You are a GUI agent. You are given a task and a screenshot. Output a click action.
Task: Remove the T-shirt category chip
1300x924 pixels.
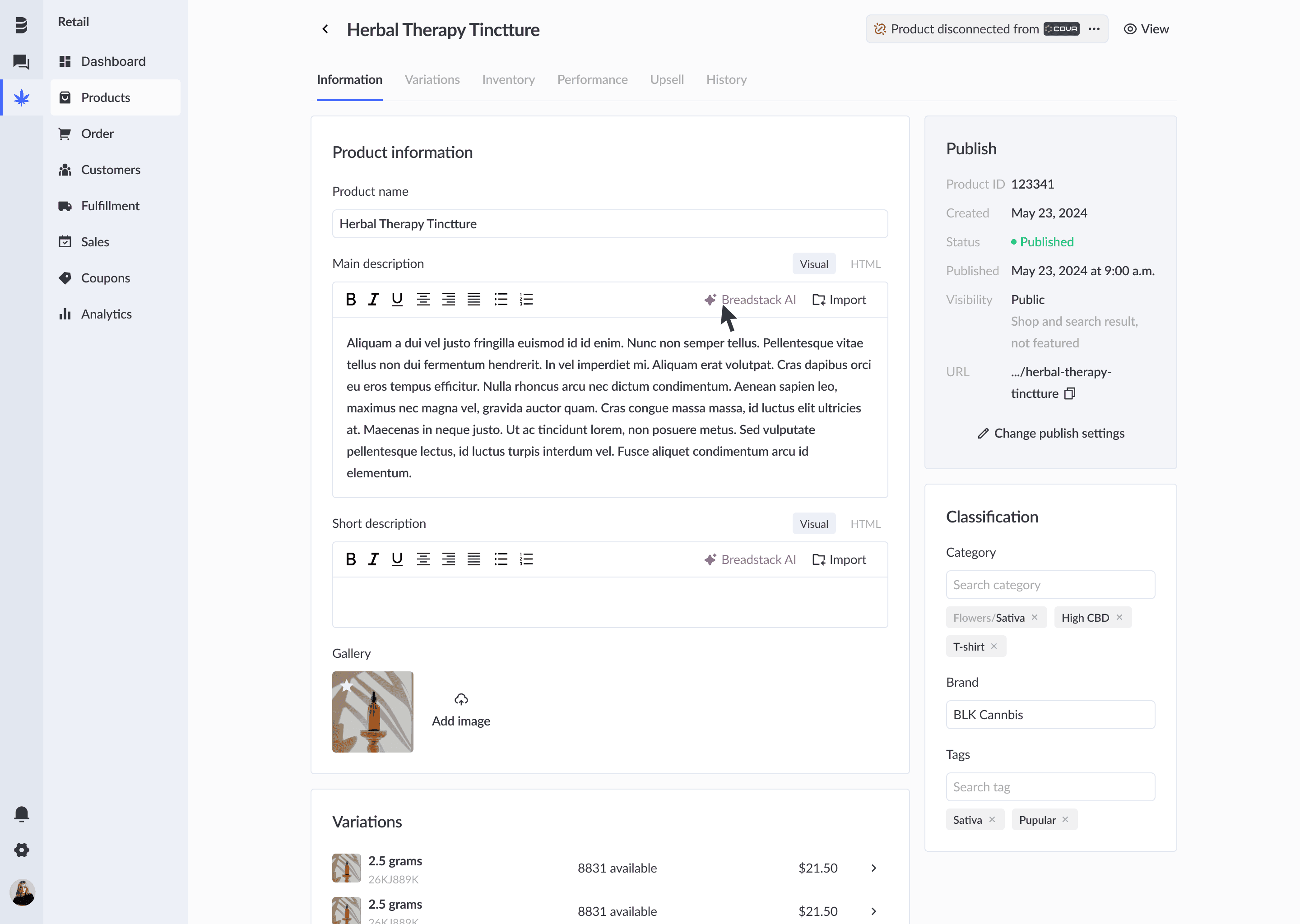tap(994, 647)
